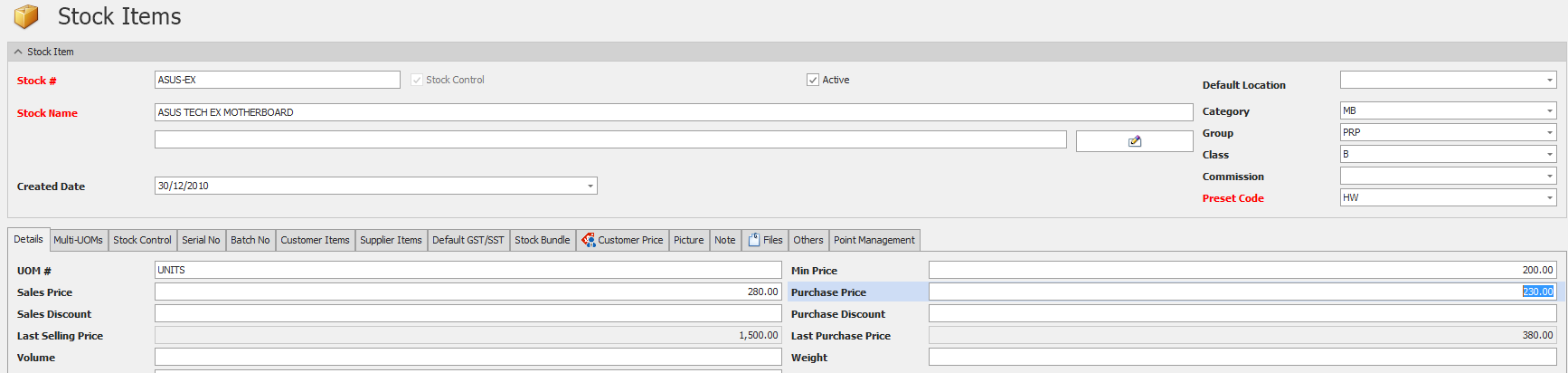
Task: Open Customer Price tab with its icon
Action: [x=622, y=240]
